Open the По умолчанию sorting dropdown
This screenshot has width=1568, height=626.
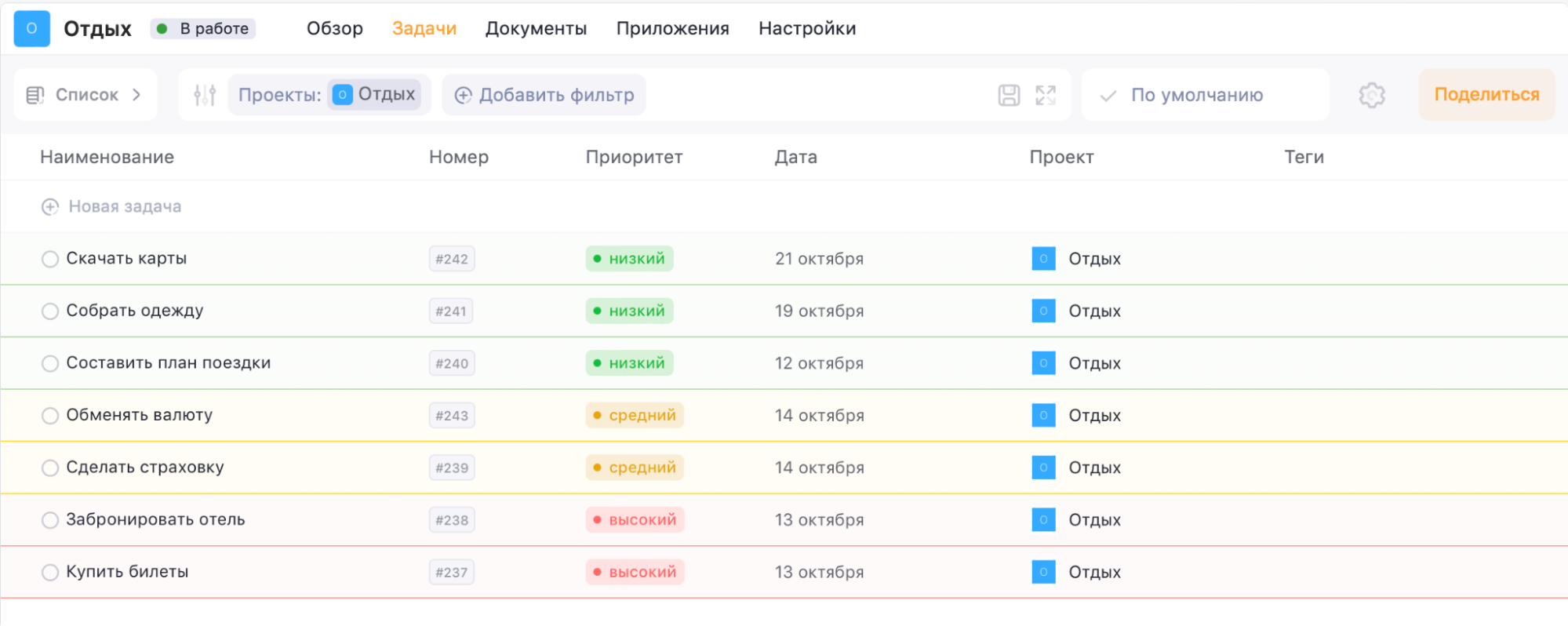(1196, 95)
